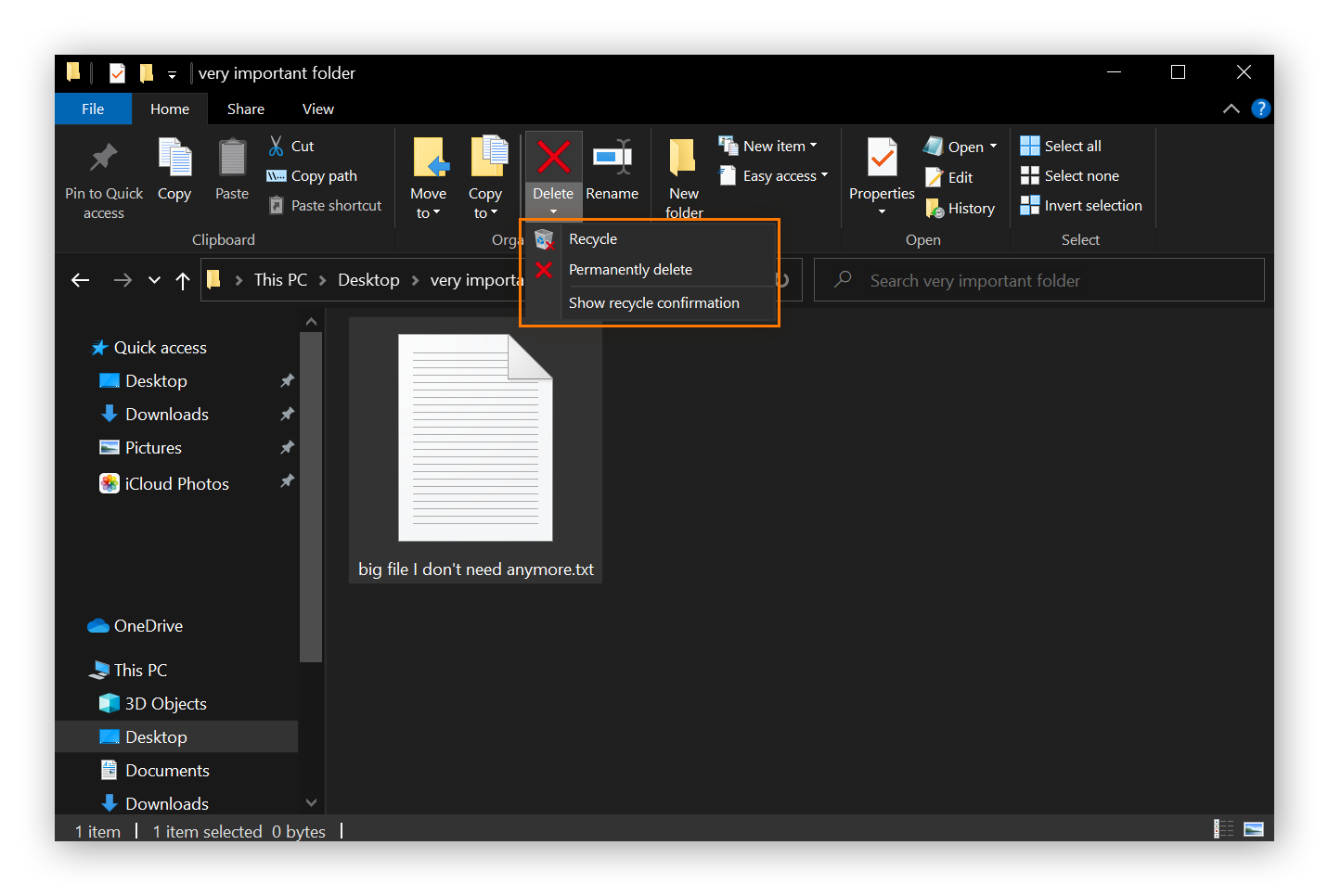
Task: Open Explorer help with the question mark
Action: [1261, 109]
